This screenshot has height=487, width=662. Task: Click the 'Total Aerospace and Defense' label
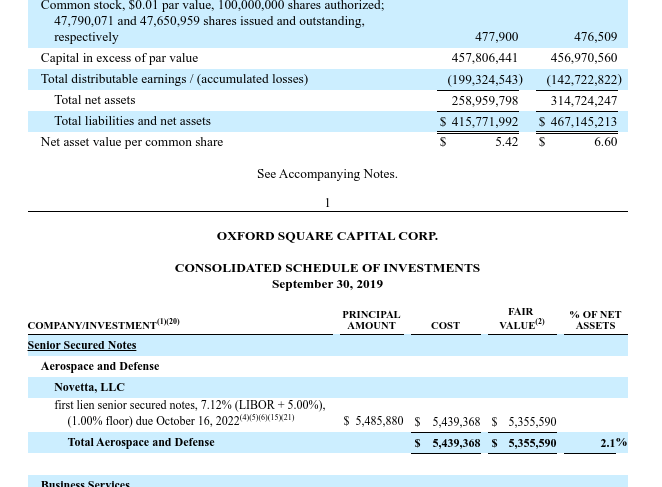click(x=141, y=442)
